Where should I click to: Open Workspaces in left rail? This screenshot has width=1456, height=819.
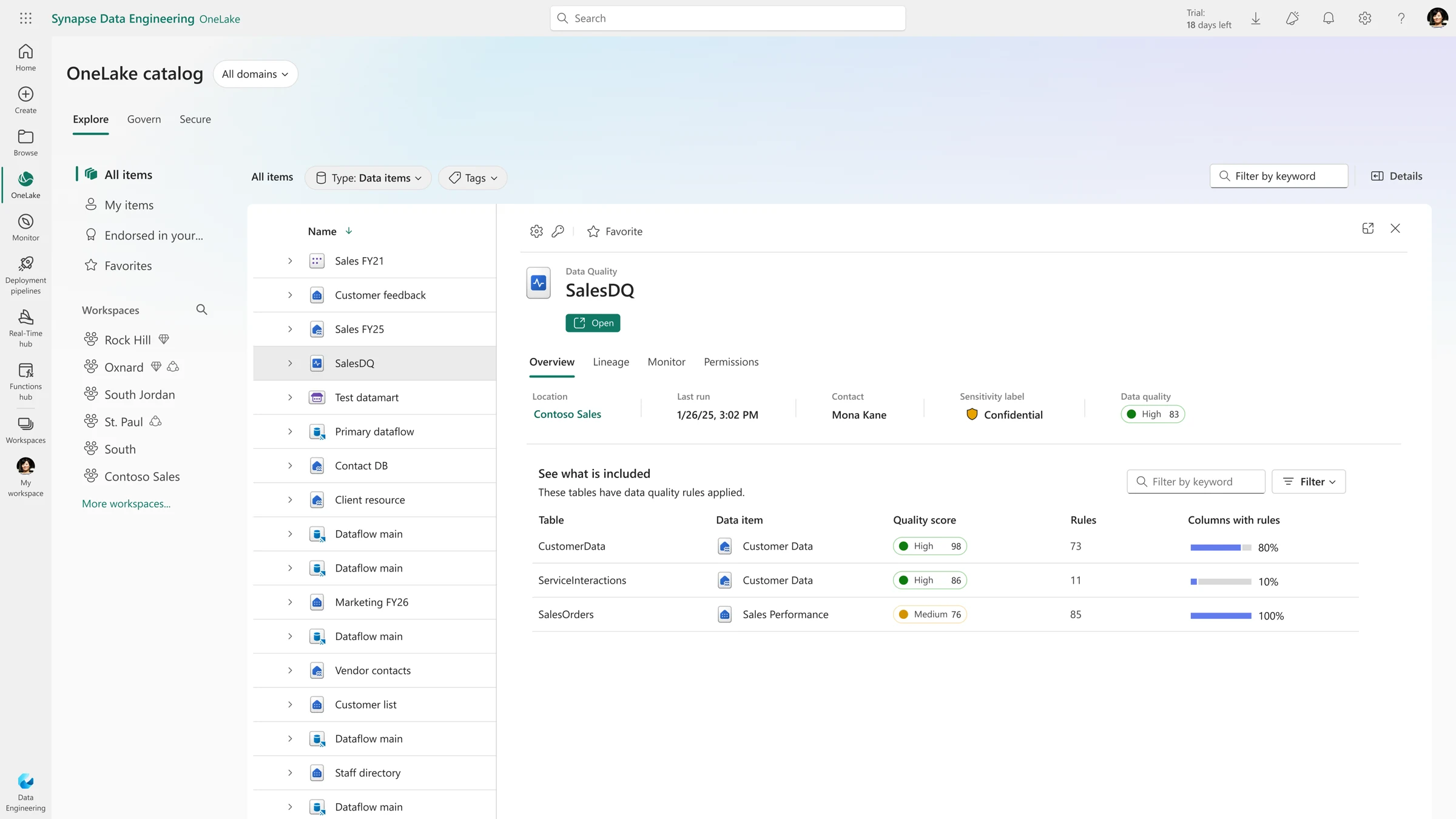[25, 430]
